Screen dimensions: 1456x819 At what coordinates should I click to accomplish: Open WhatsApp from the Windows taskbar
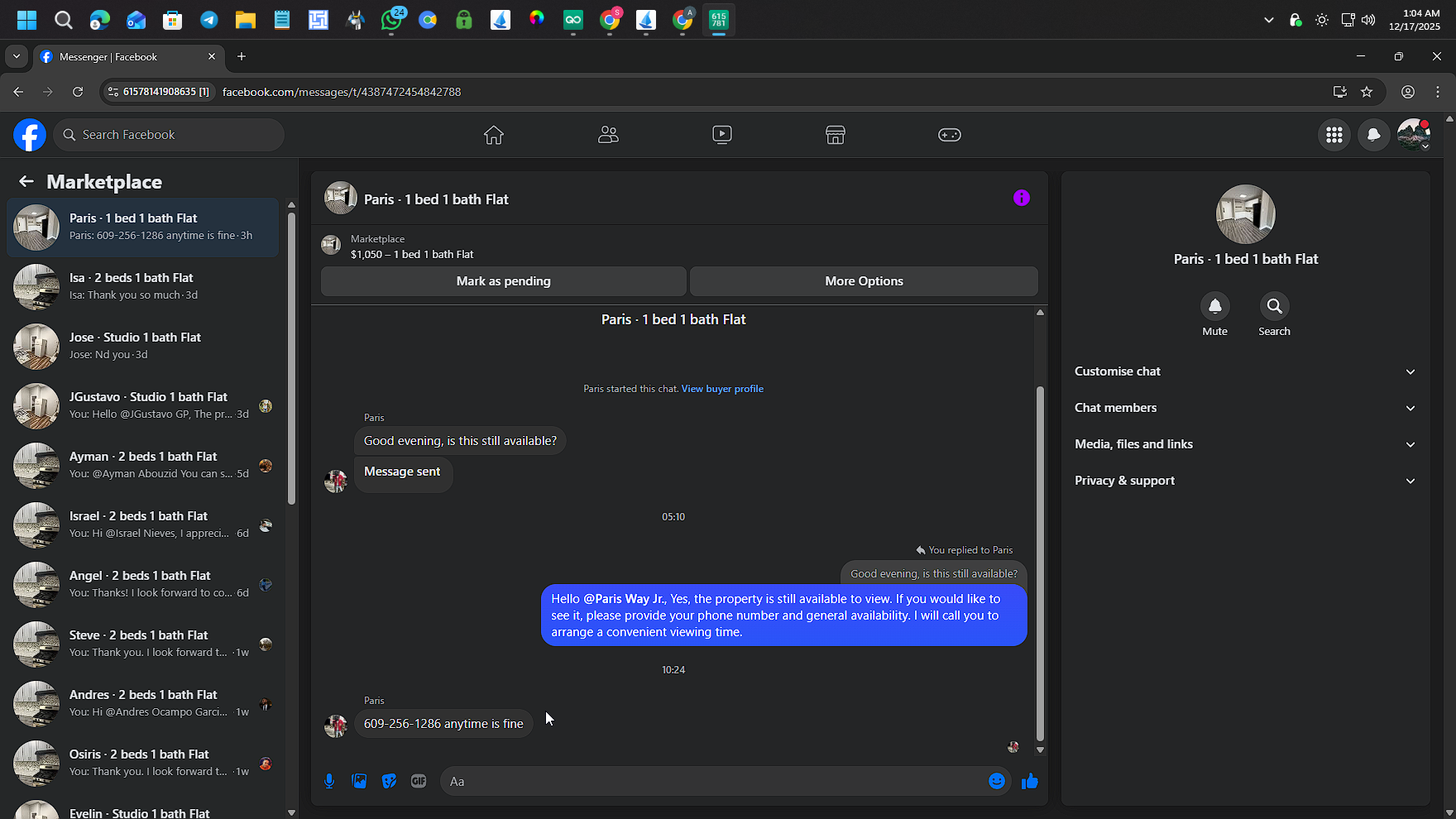pyautogui.click(x=391, y=20)
